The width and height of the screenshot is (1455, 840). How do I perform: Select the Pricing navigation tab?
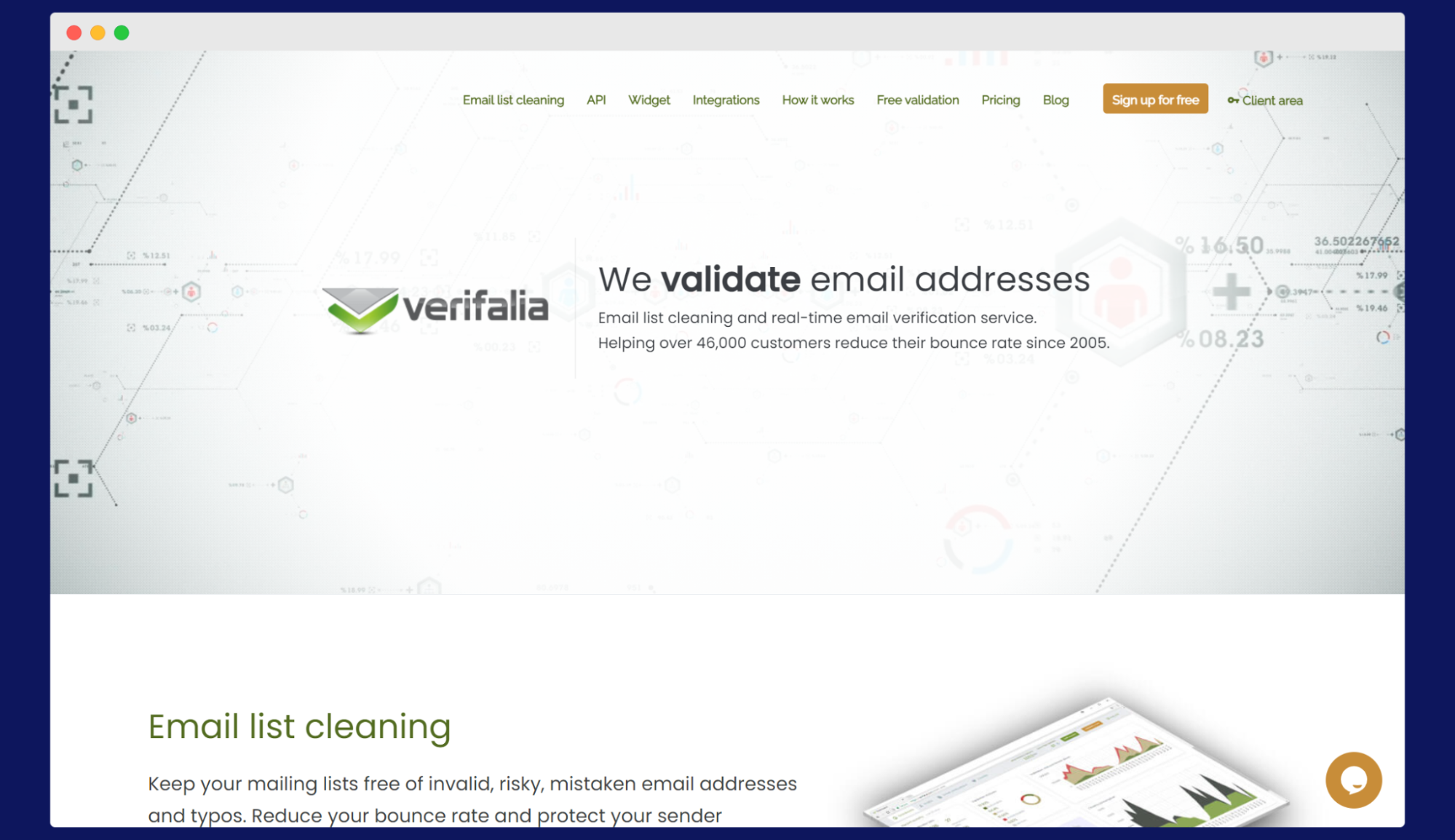tap(1001, 99)
